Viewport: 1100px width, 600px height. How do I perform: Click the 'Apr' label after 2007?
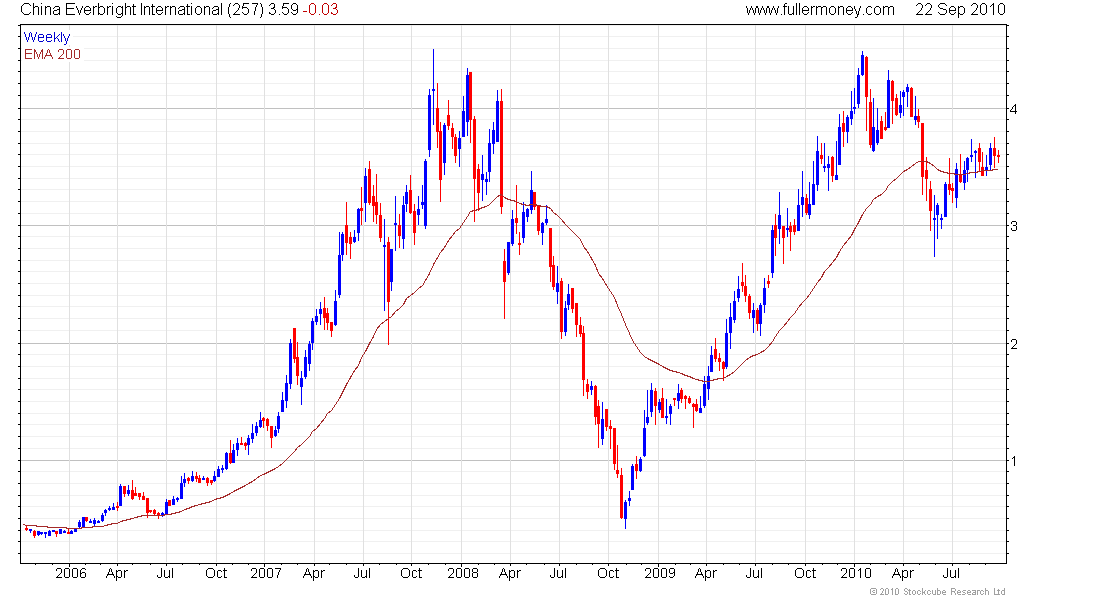(314, 573)
